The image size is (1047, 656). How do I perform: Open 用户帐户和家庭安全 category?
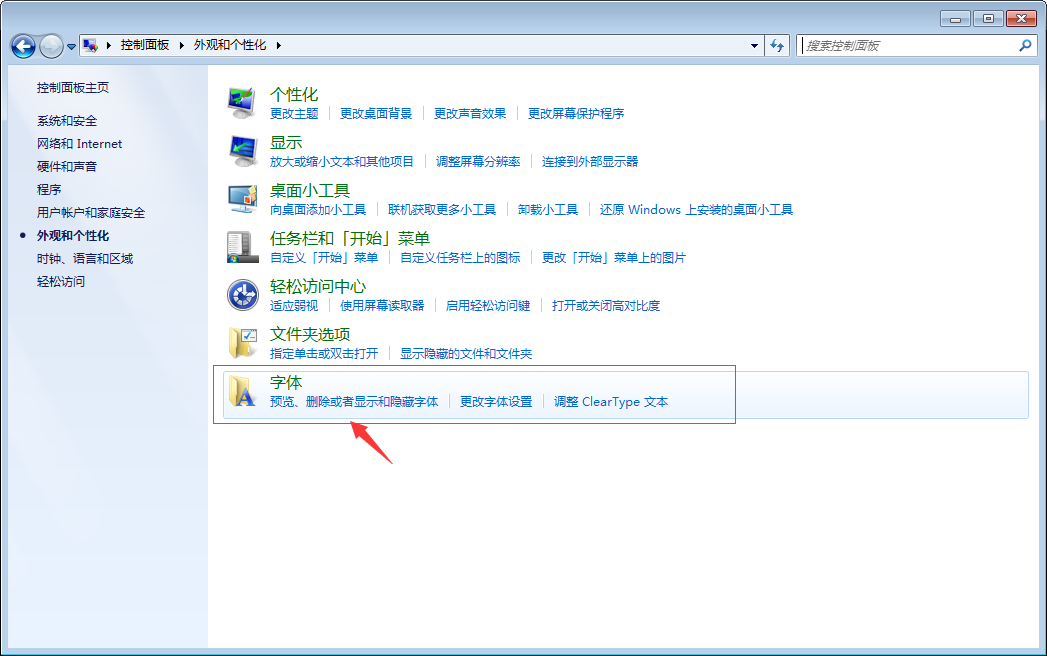91,212
